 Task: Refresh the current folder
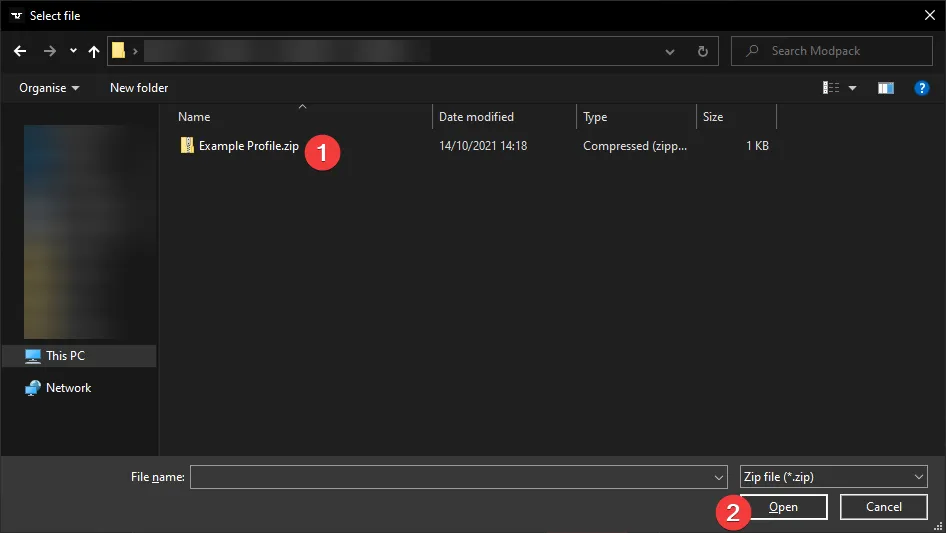(x=702, y=51)
